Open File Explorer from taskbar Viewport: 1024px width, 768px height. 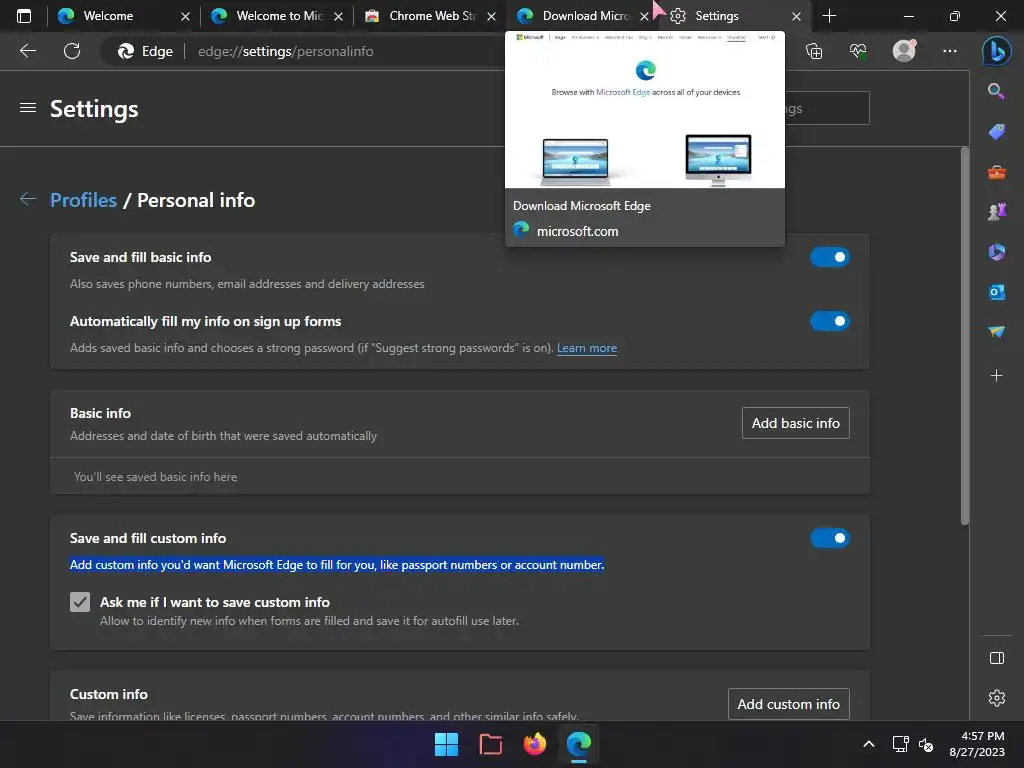pos(490,744)
